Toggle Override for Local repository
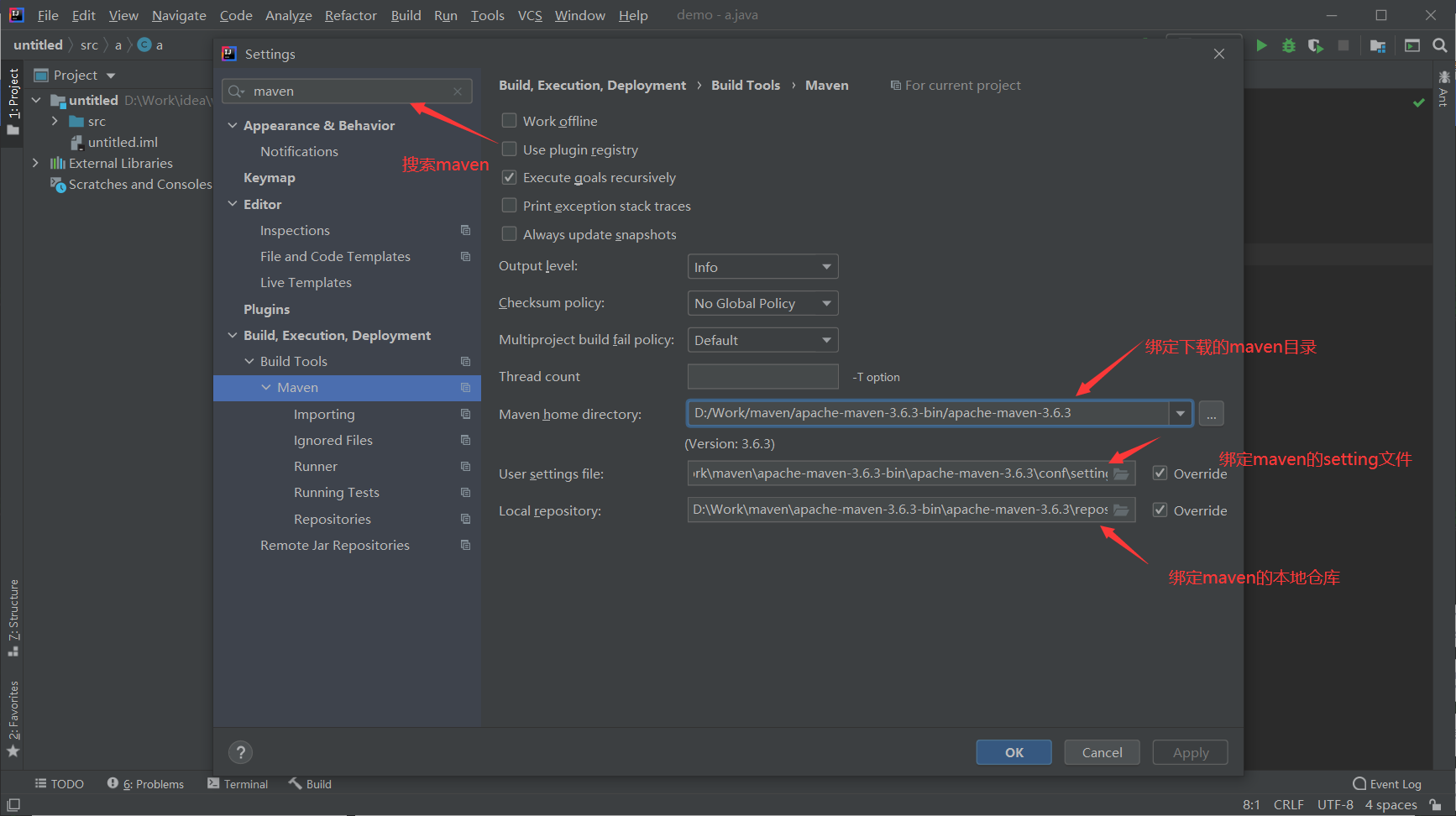Screen dimensions: 1456x816 pos(1160,510)
